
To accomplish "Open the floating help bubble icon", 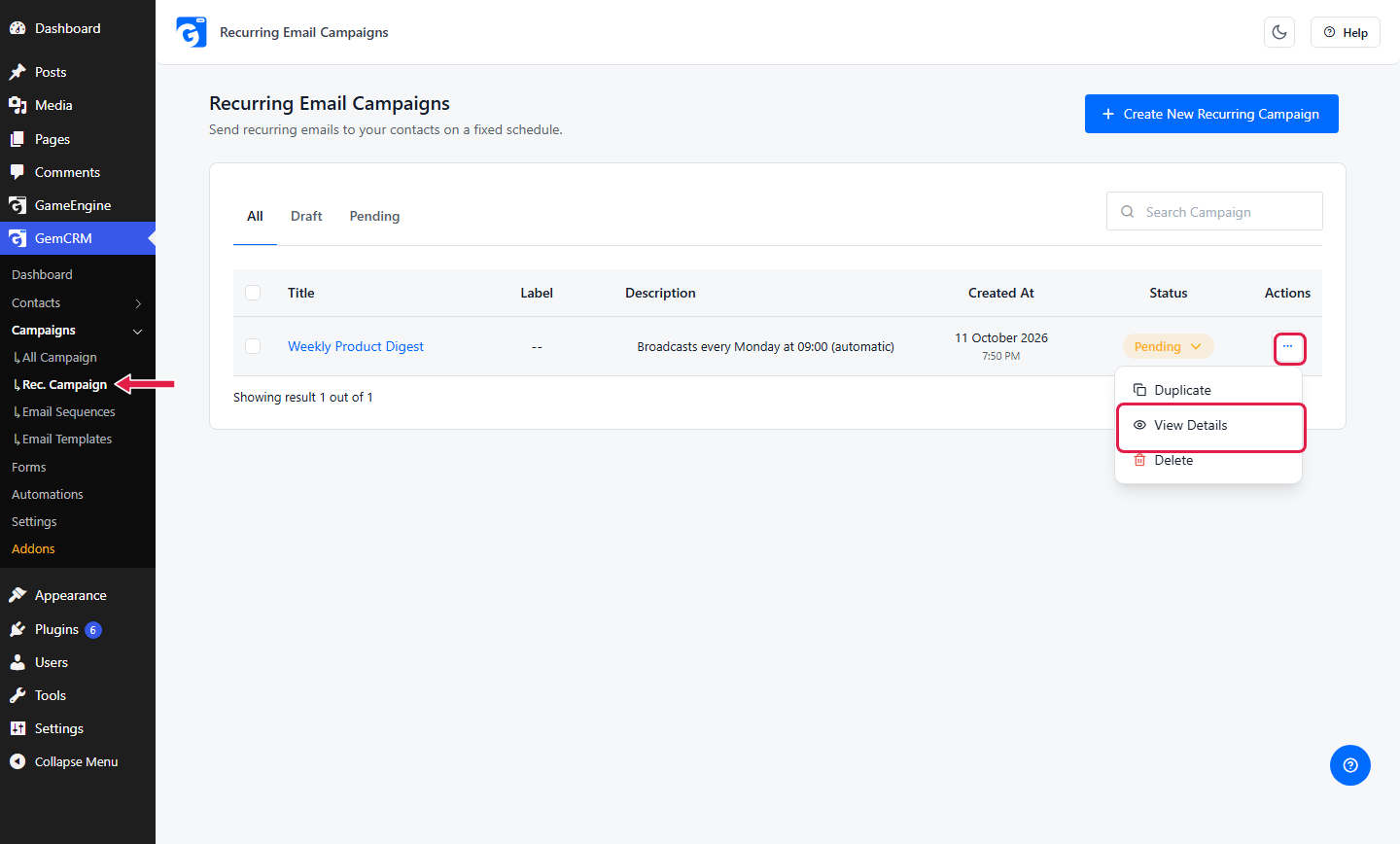I will (x=1350, y=765).
